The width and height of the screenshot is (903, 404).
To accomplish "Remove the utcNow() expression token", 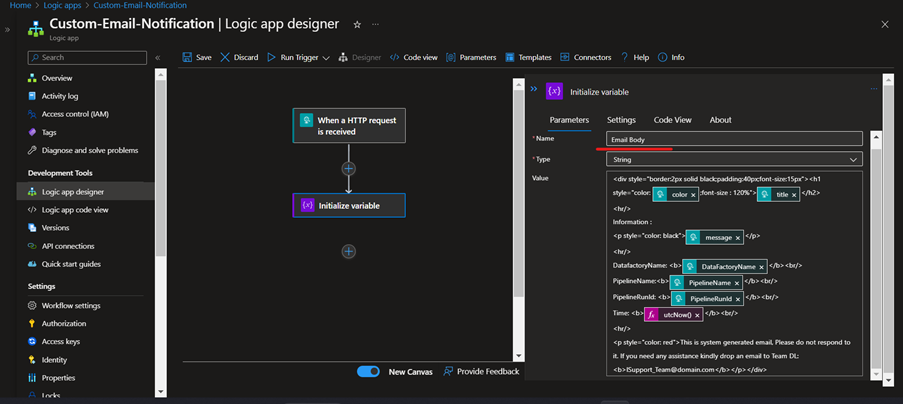I will 699,314.
